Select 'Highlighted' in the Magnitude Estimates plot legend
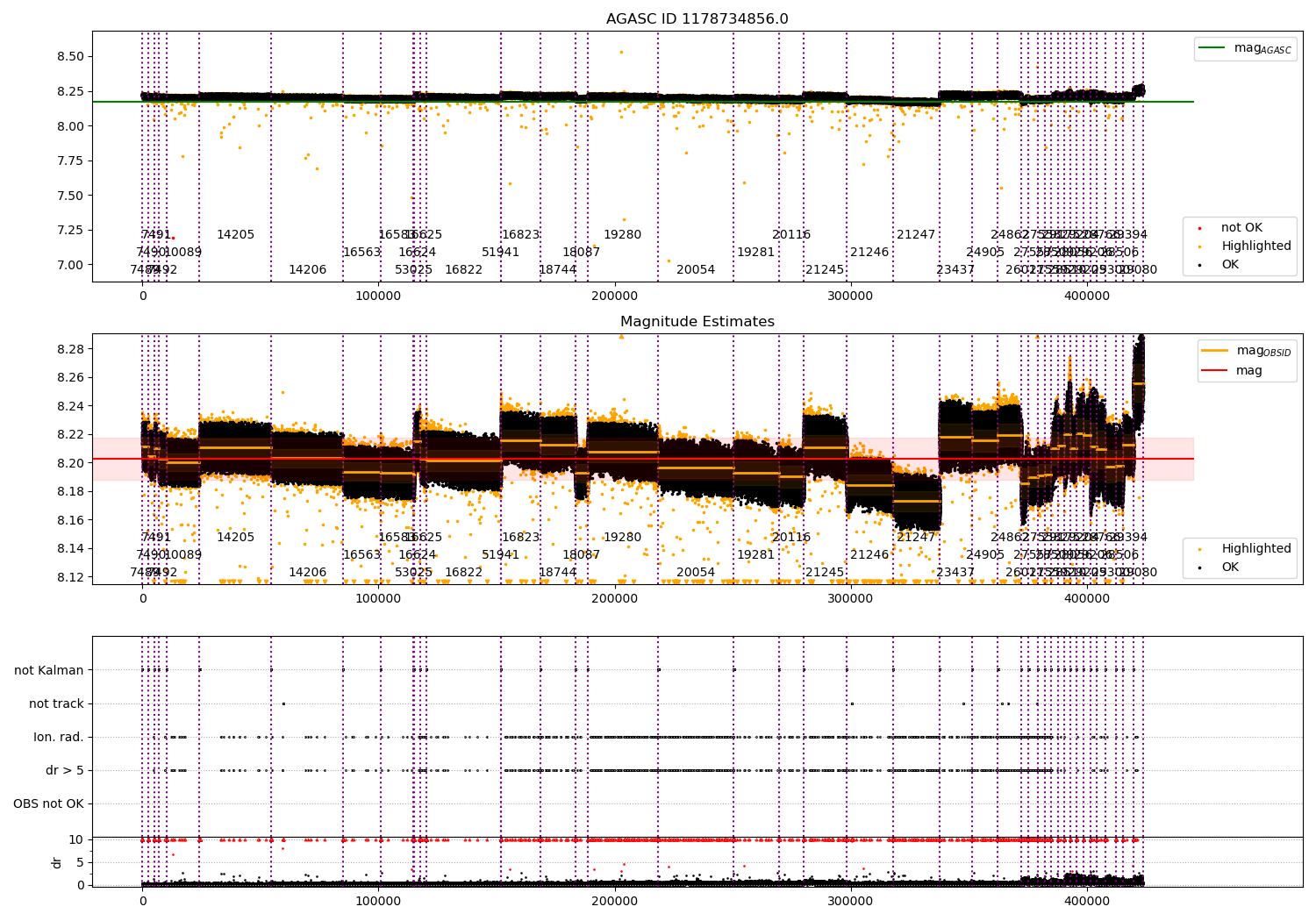 click(1256, 549)
